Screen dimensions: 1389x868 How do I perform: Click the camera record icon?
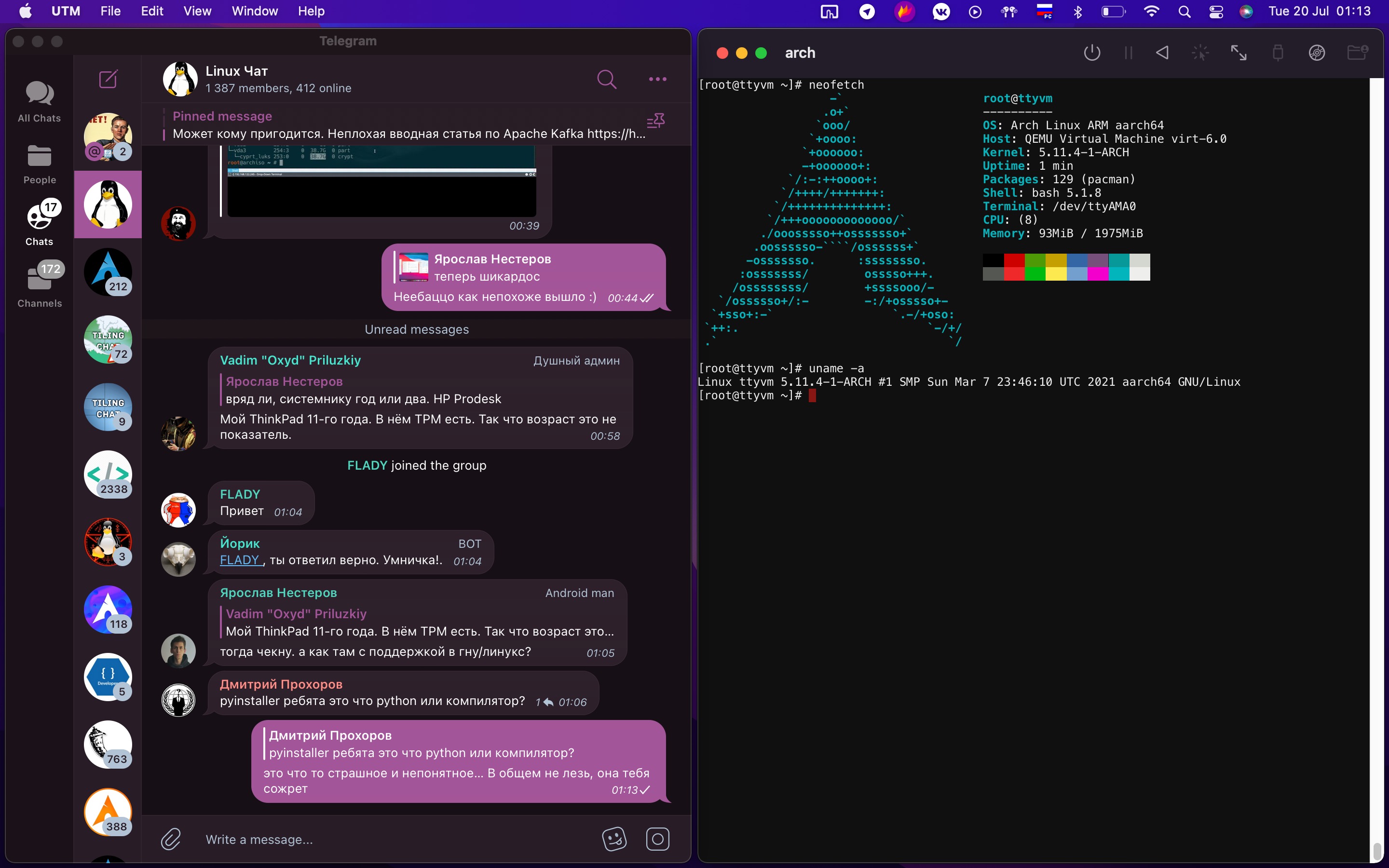pos(657,839)
